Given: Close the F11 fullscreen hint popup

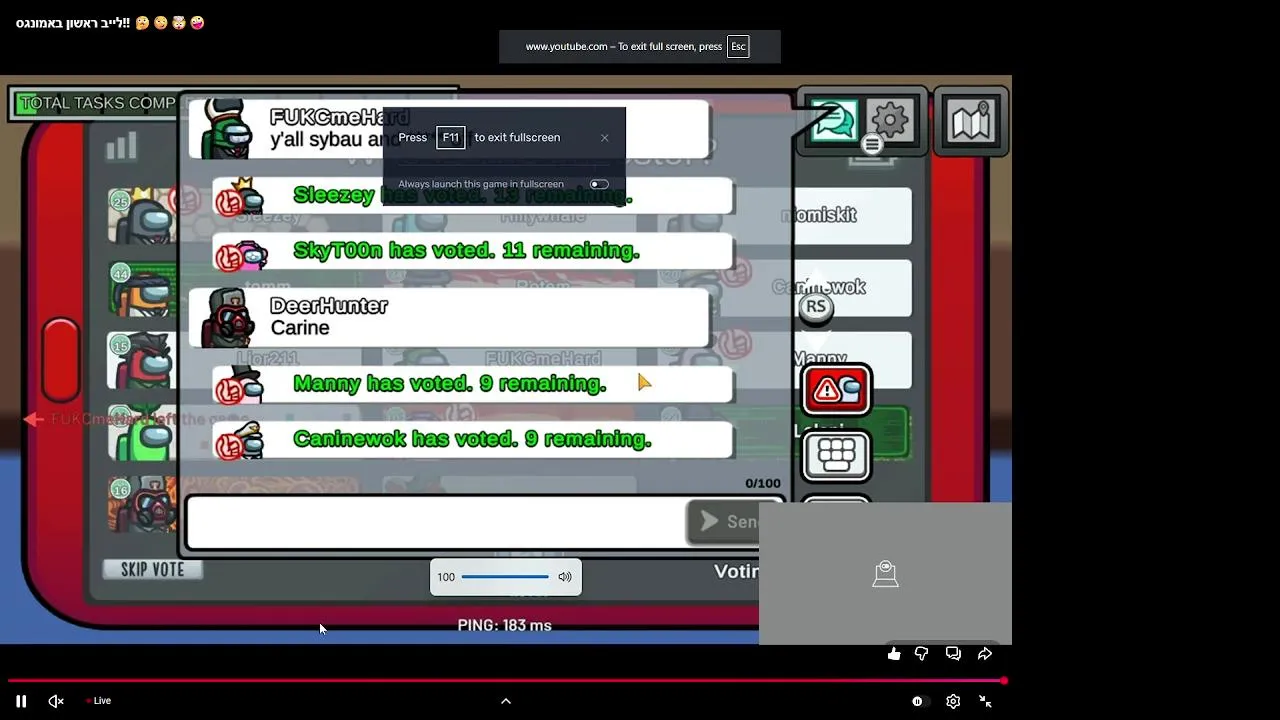Looking at the screenshot, I should point(604,138).
